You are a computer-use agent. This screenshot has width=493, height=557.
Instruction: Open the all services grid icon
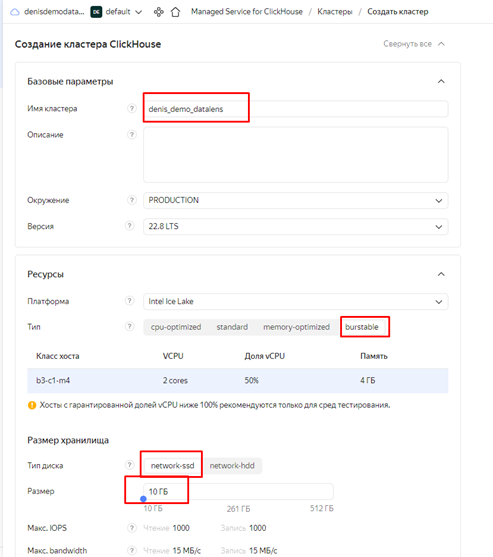tap(158, 12)
